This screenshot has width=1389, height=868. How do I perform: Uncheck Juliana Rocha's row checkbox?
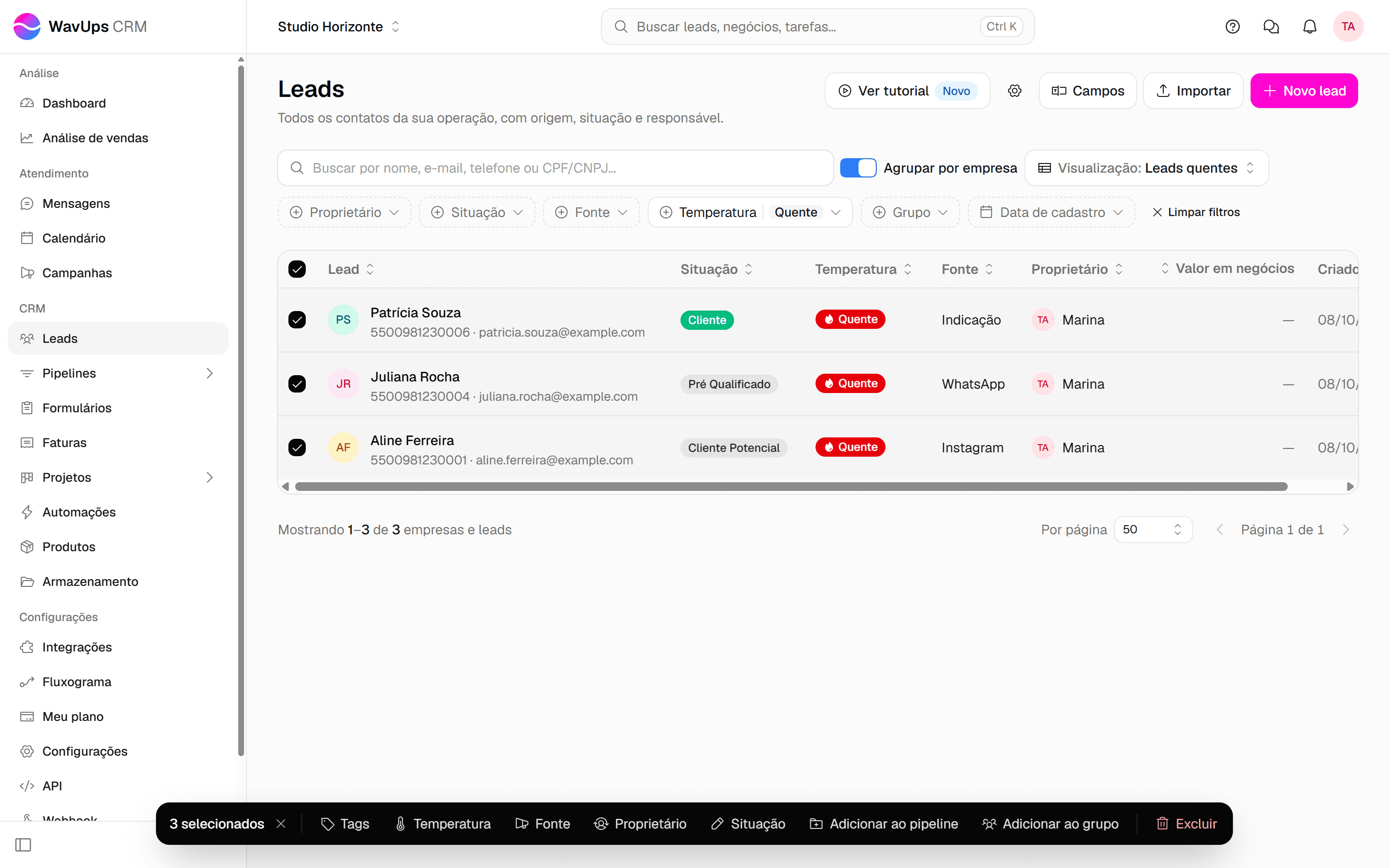(x=297, y=384)
